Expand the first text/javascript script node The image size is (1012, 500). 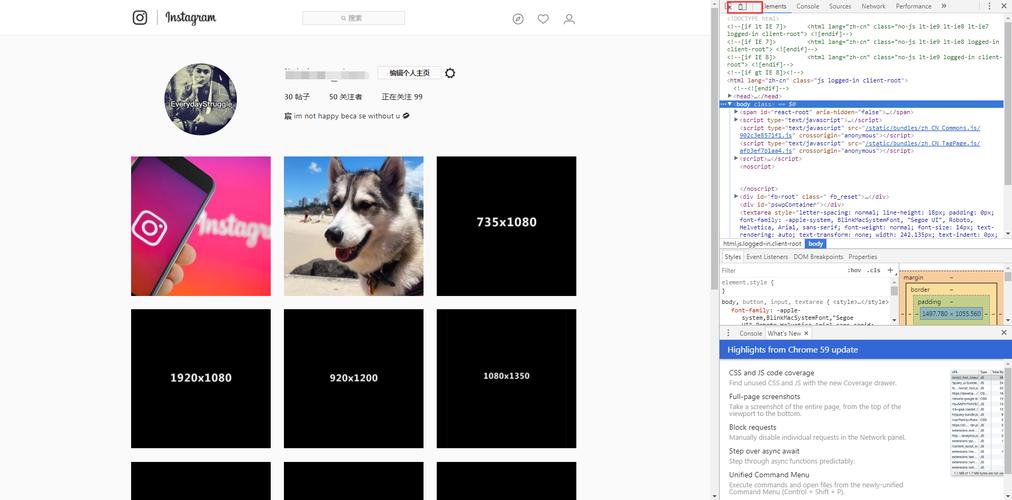(736, 119)
